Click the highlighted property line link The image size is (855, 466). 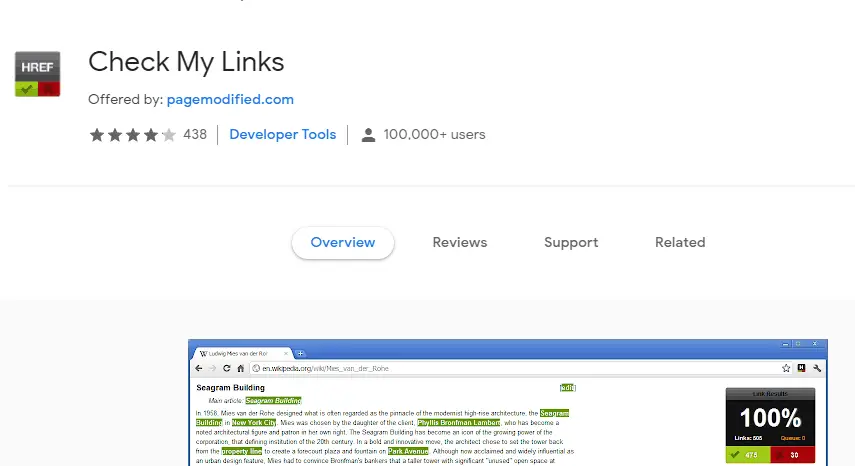coord(242,451)
